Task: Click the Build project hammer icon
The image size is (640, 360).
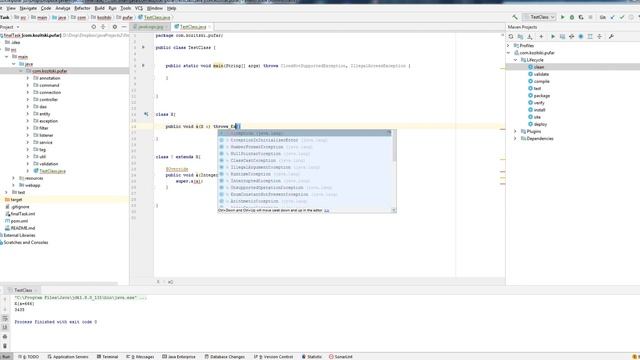Action: pos(515,17)
